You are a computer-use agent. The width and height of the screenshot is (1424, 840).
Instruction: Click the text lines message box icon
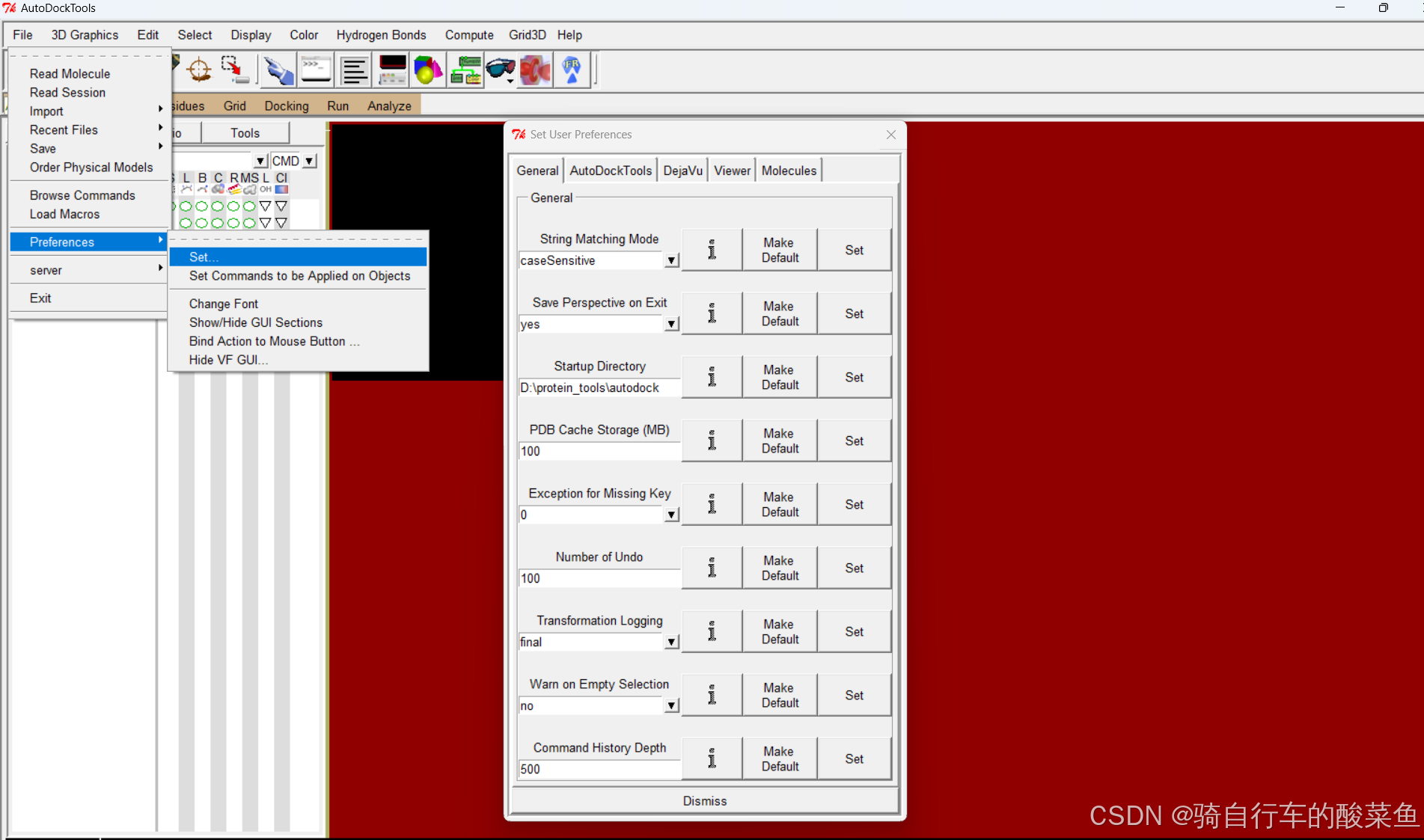pos(354,70)
